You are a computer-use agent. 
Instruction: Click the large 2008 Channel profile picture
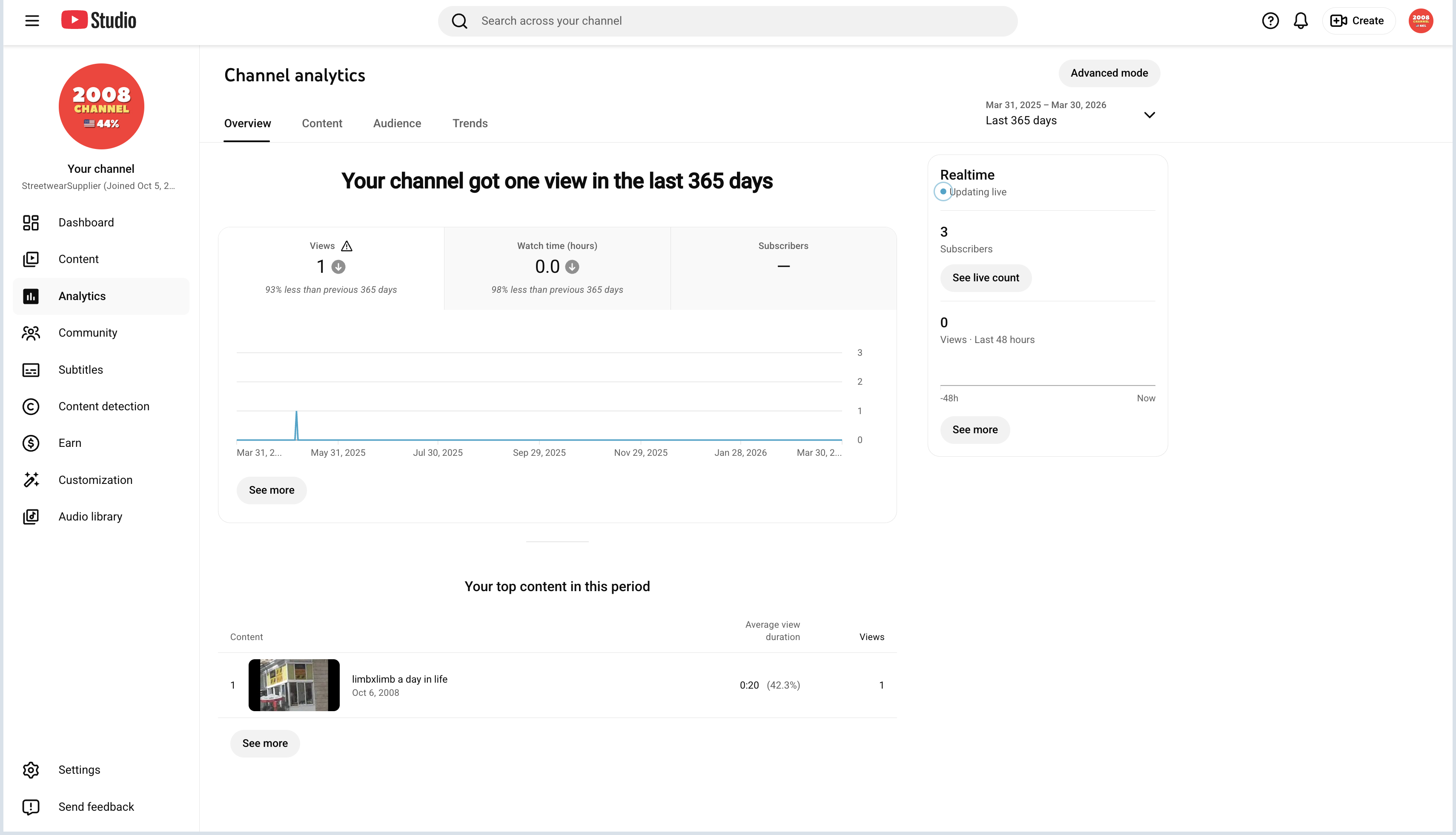[x=102, y=106]
